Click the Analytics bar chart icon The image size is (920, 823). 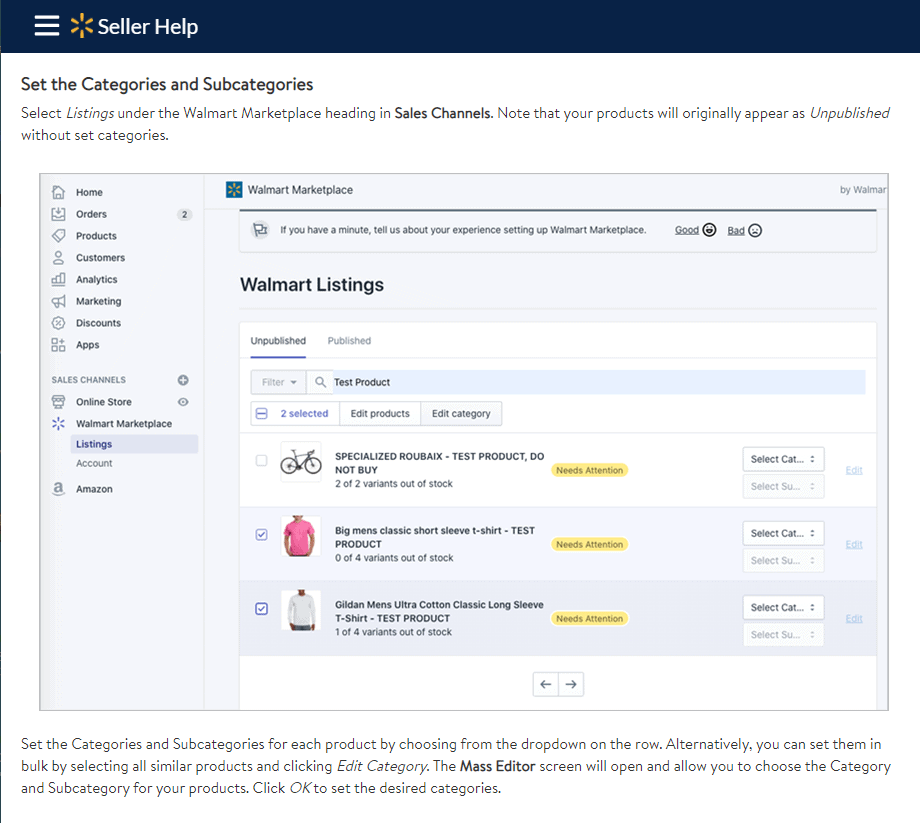pyautogui.click(x=58, y=279)
